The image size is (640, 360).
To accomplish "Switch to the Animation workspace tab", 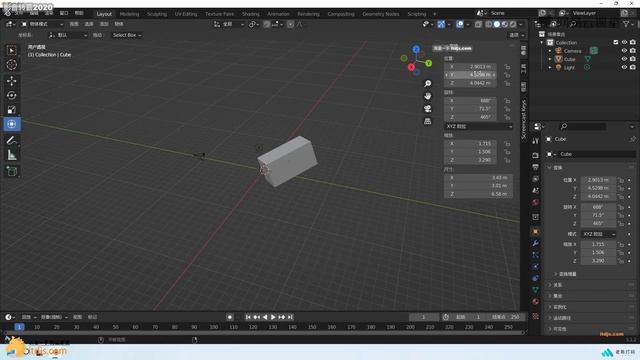I will coord(278,14).
